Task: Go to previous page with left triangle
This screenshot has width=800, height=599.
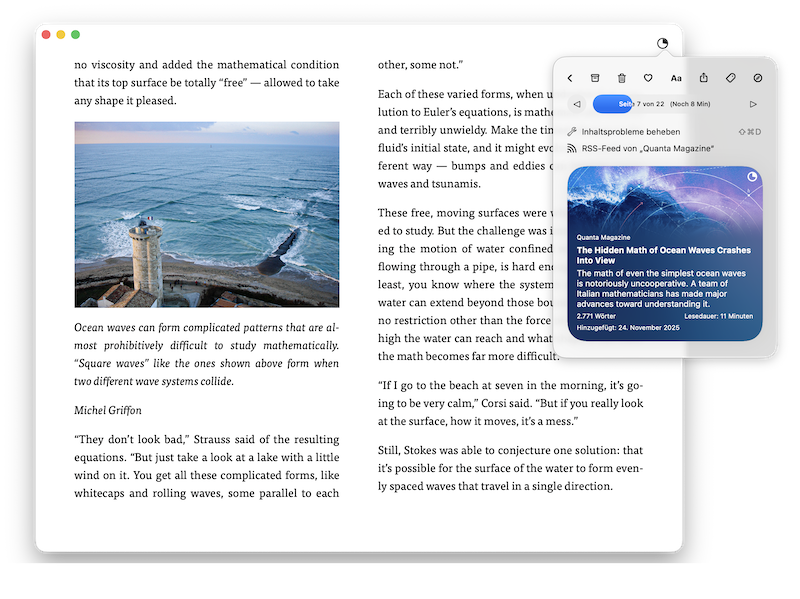Action: 577,104
